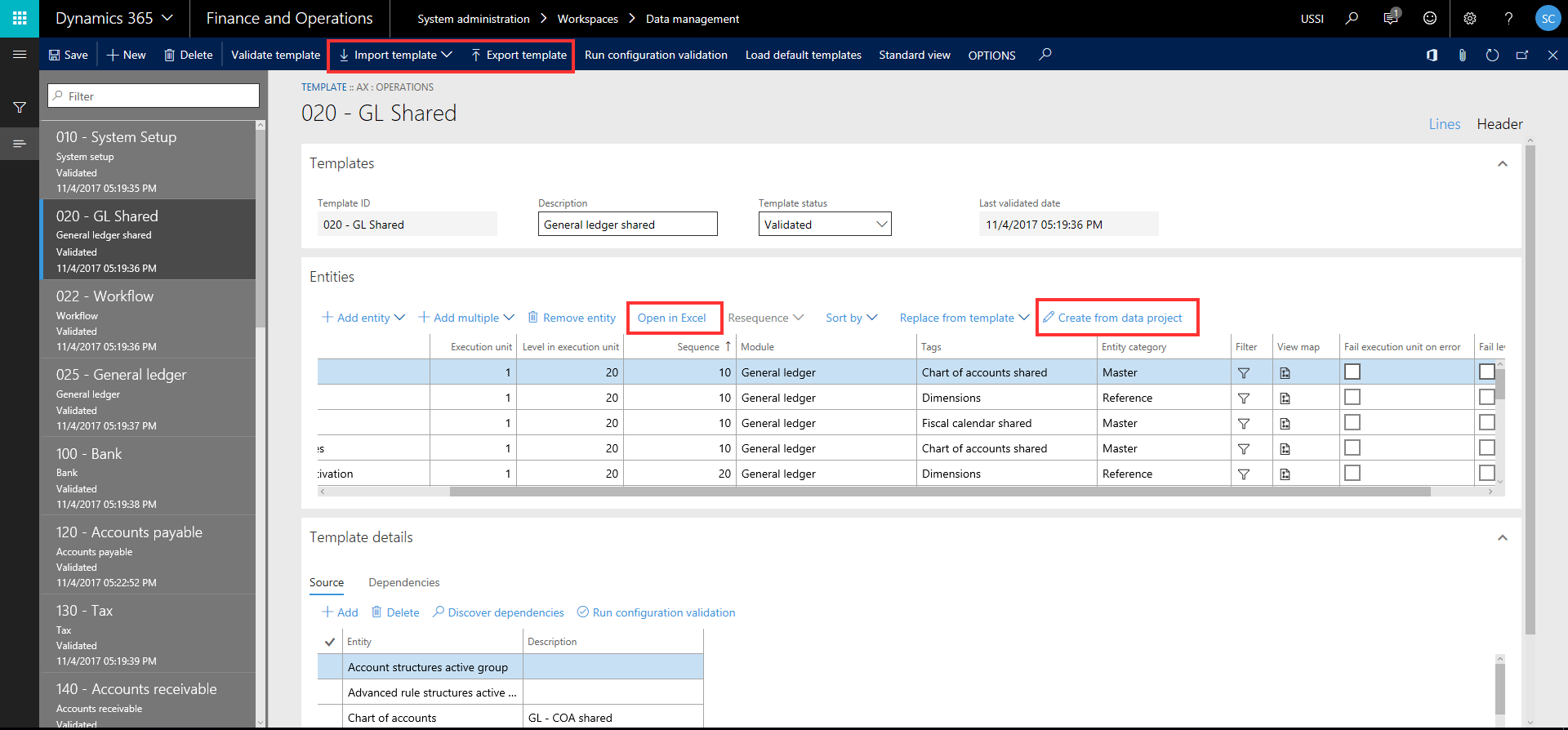
Task: Select the Source tab
Action: tap(327, 582)
